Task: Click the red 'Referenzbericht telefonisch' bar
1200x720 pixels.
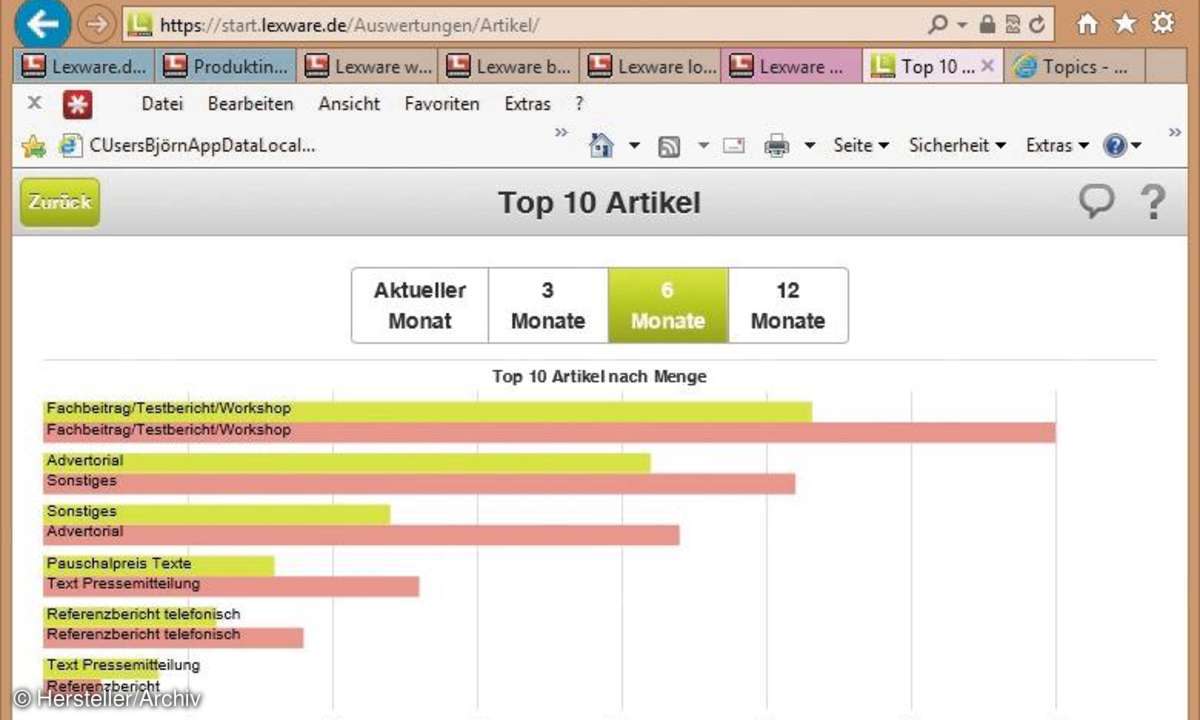Action: tap(173, 637)
